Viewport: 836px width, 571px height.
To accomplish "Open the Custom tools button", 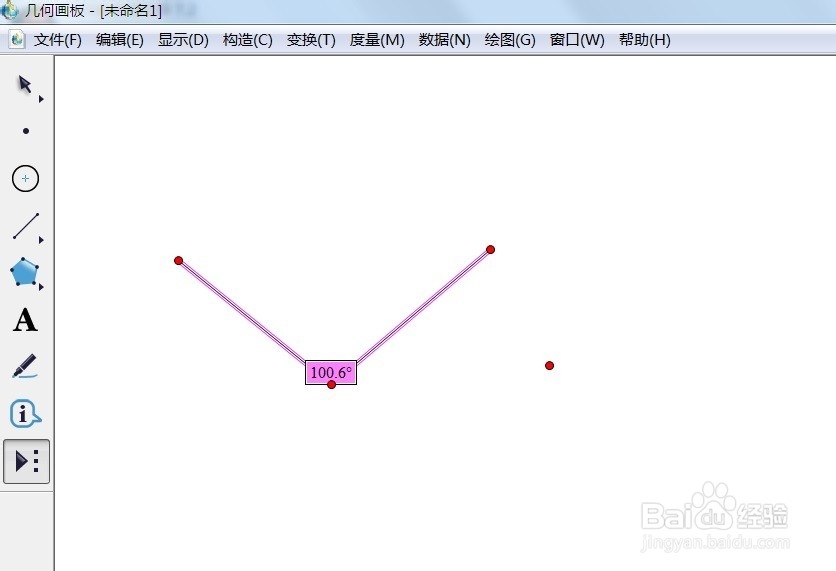I will (x=27, y=461).
